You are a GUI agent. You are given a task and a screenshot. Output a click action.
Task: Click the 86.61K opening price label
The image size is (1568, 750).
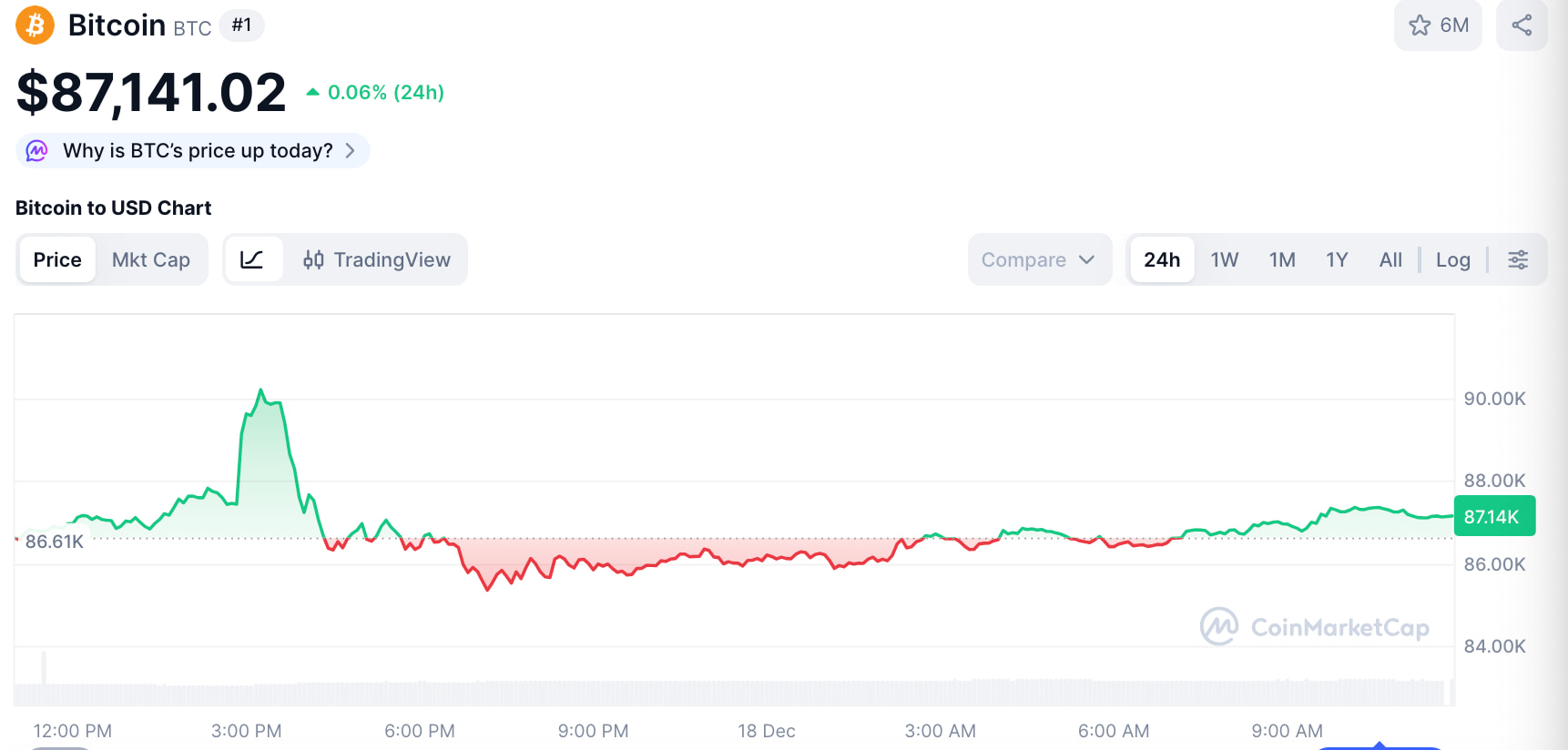pyautogui.click(x=55, y=542)
